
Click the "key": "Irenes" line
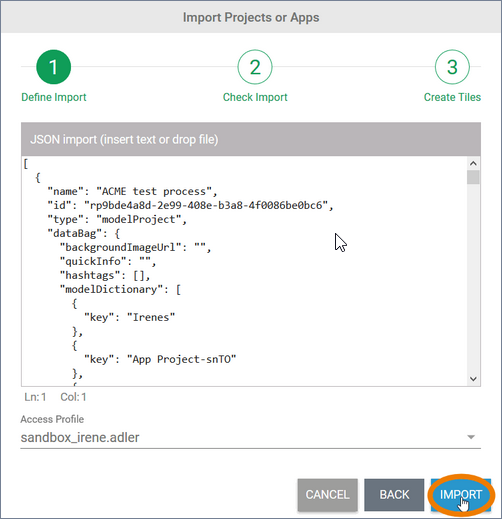click(129, 317)
